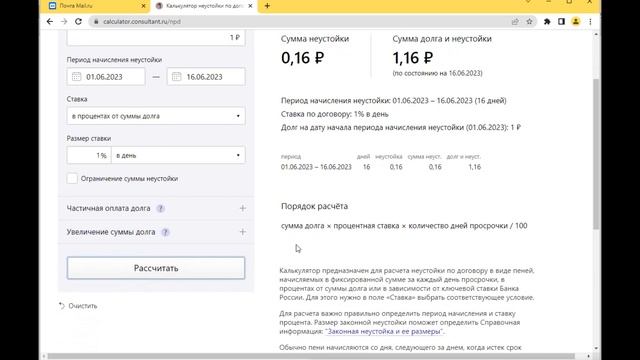Enable Ограничение суммы неустойки checkbox
The width and height of the screenshot is (640, 360).
point(72,178)
